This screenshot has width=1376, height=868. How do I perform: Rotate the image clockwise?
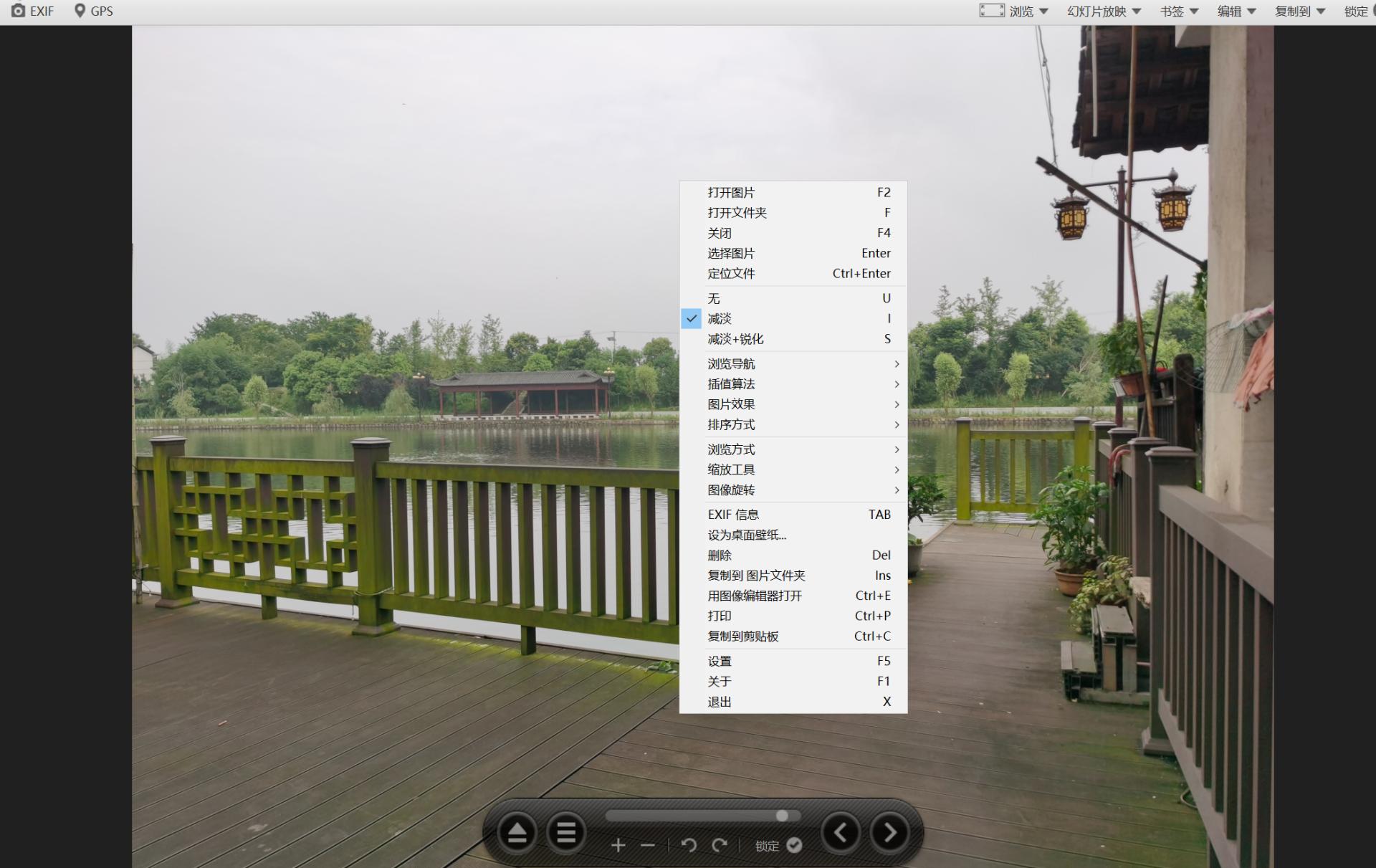[x=720, y=845]
